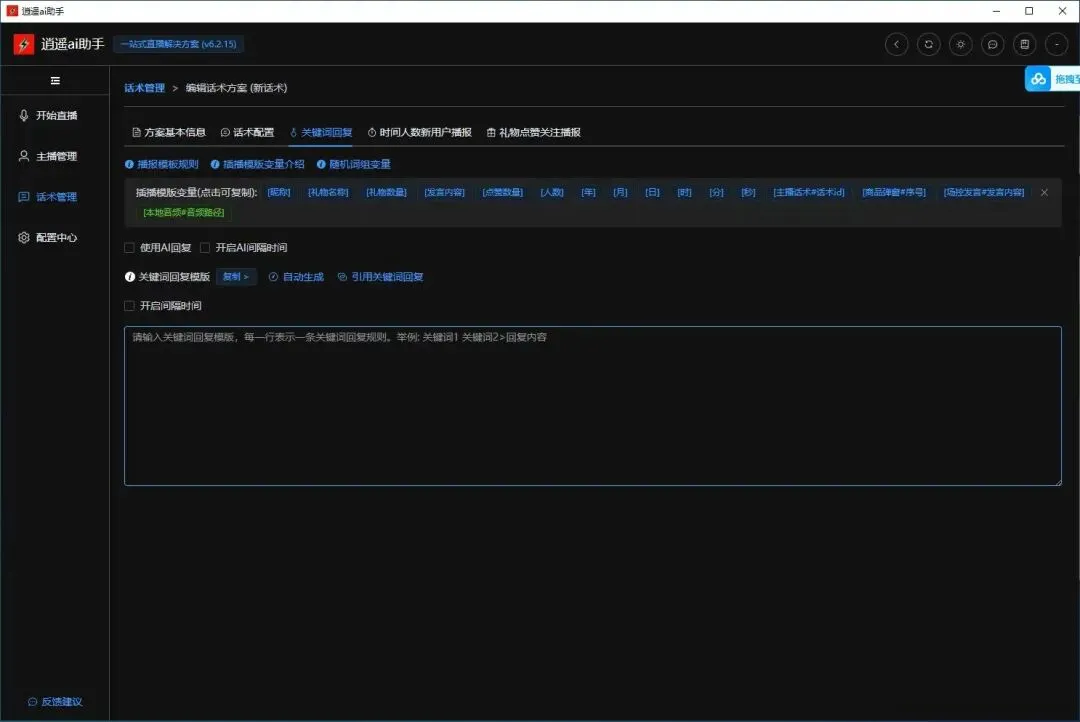Image resolution: width=1080 pixels, height=722 pixels.
Task: Copy the [分] variable tag
Action: pos(716,192)
